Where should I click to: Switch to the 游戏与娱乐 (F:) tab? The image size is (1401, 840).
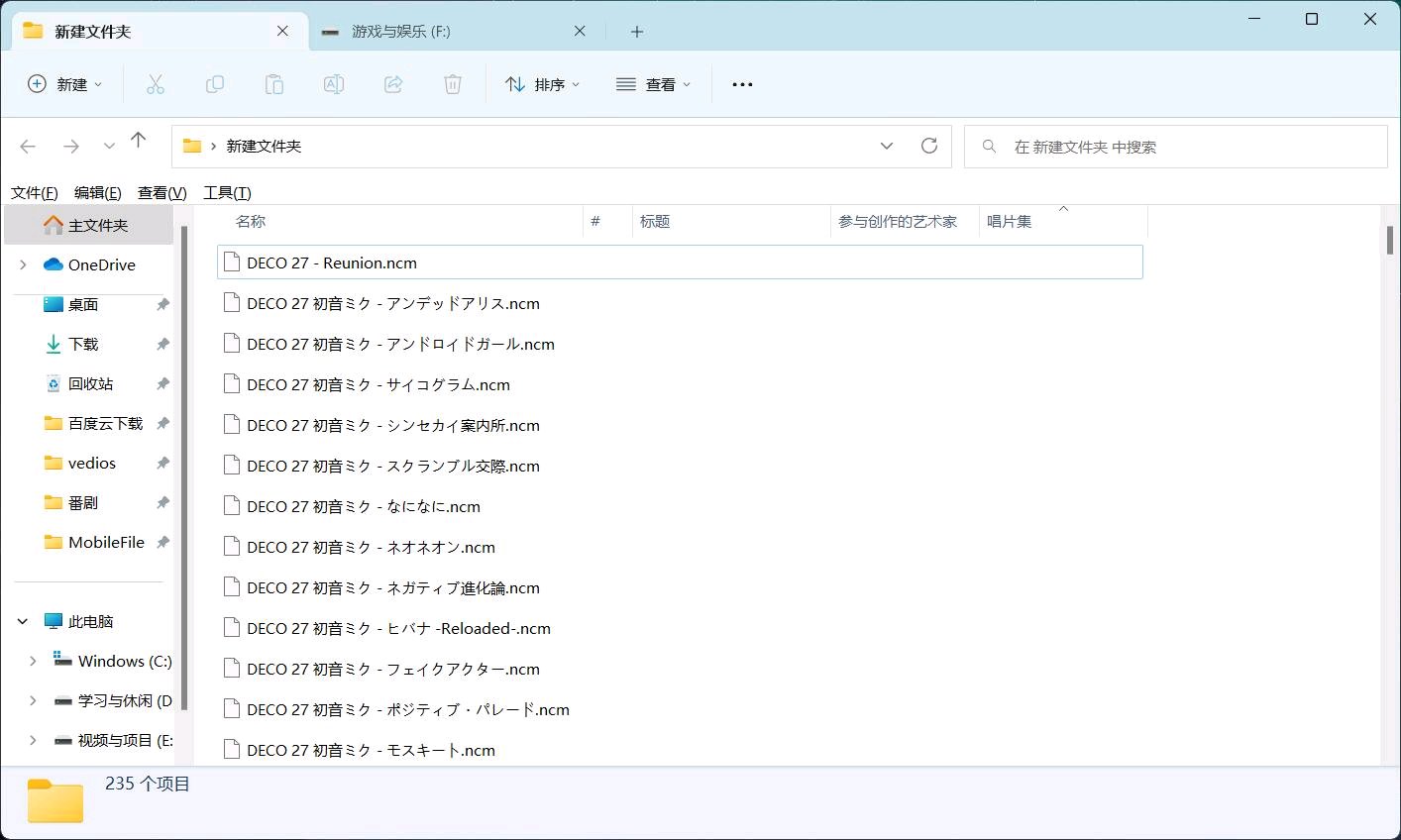(x=456, y=31)
